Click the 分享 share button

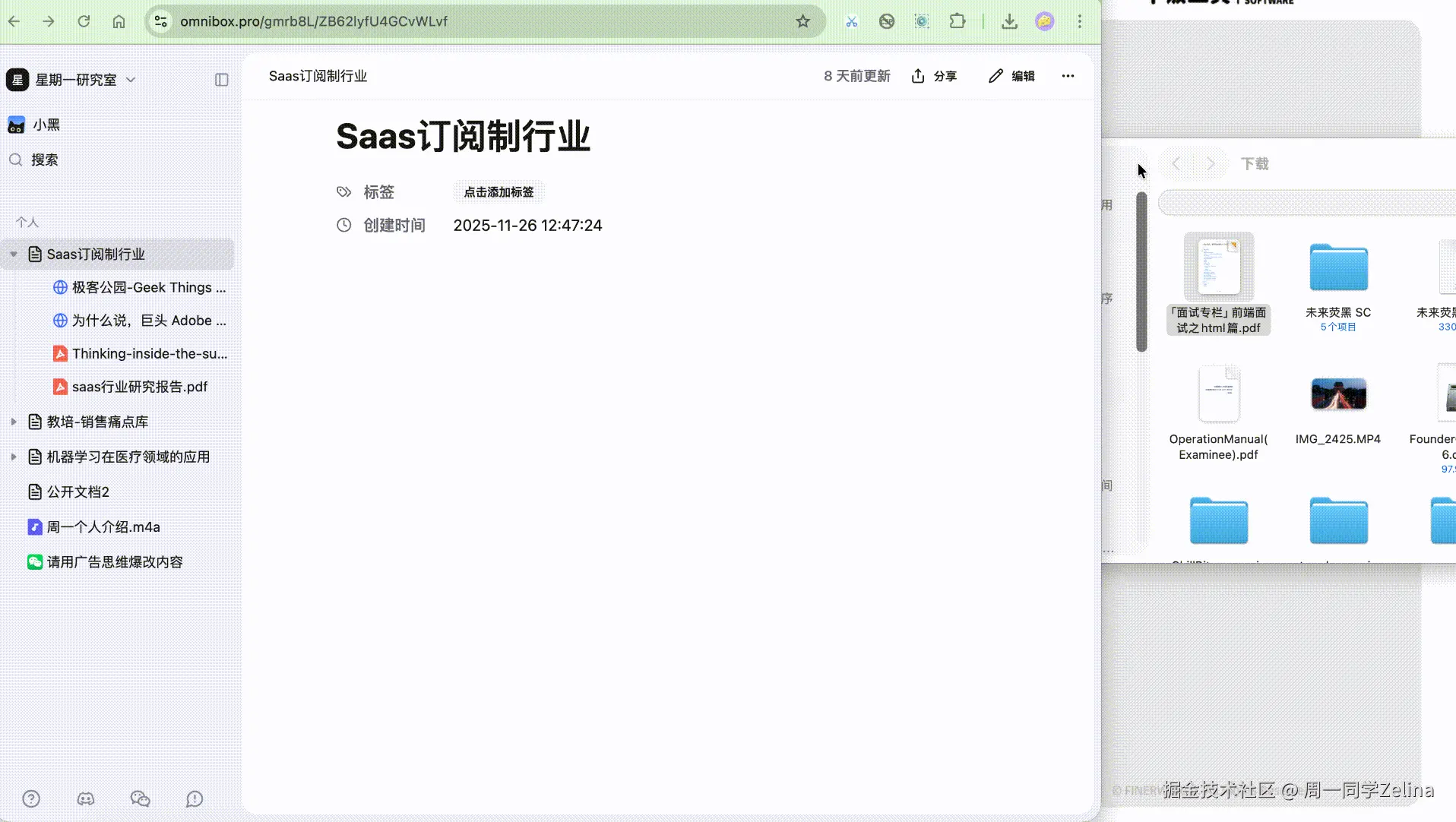(934, 76)
